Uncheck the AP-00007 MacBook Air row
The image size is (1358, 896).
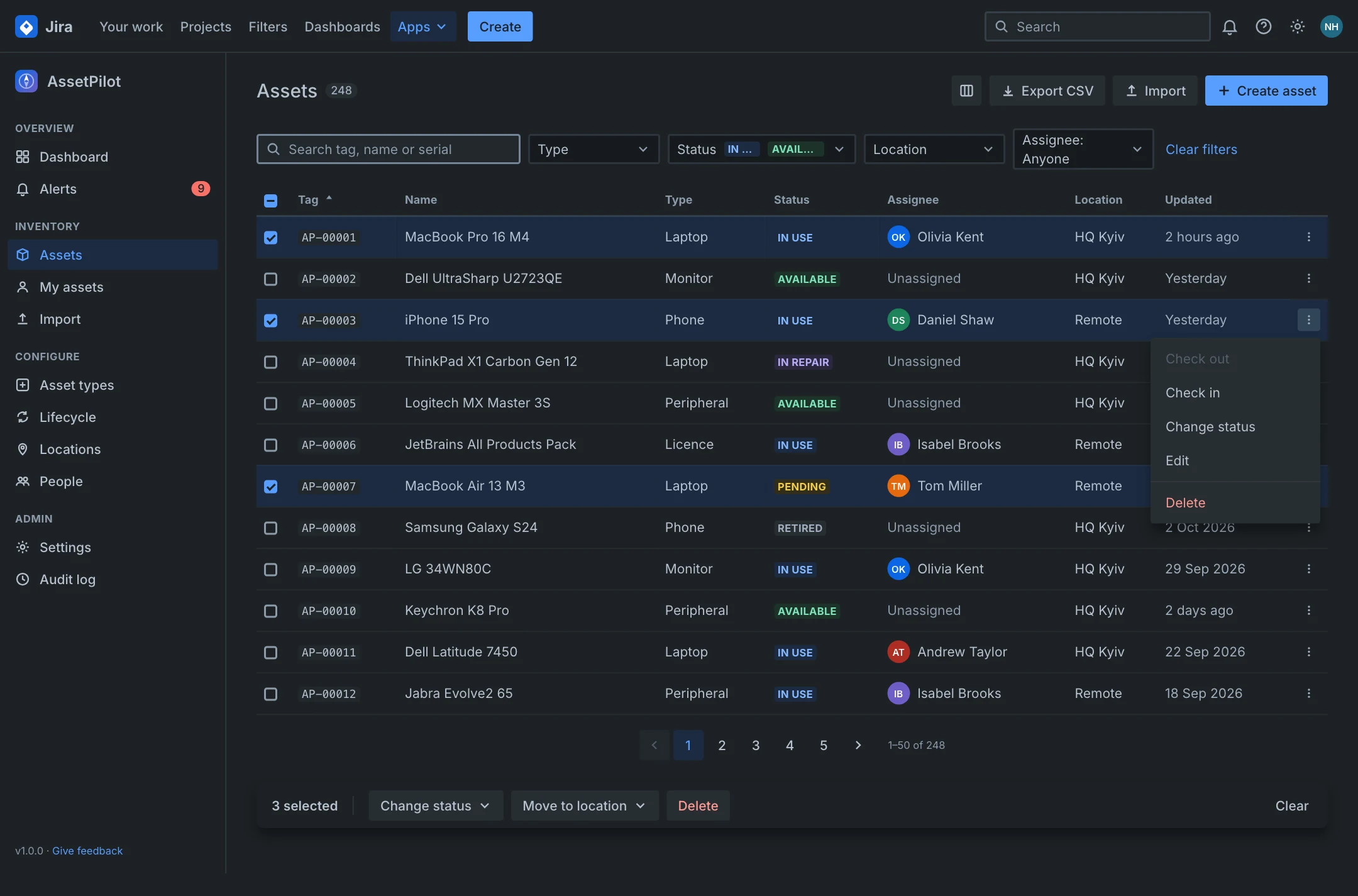point(270,487)
